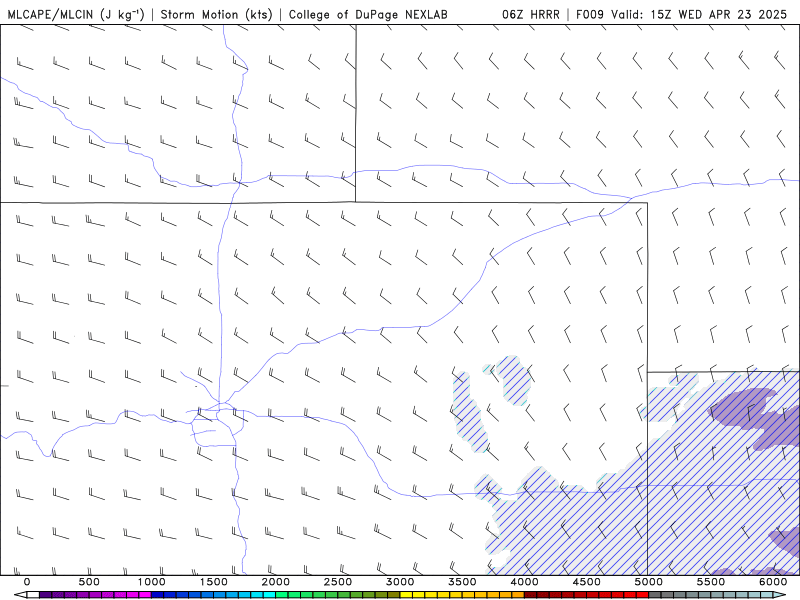
Task: Click the olive swatch just before 3000
Action: pyautogui.click(x=394, y=594)
